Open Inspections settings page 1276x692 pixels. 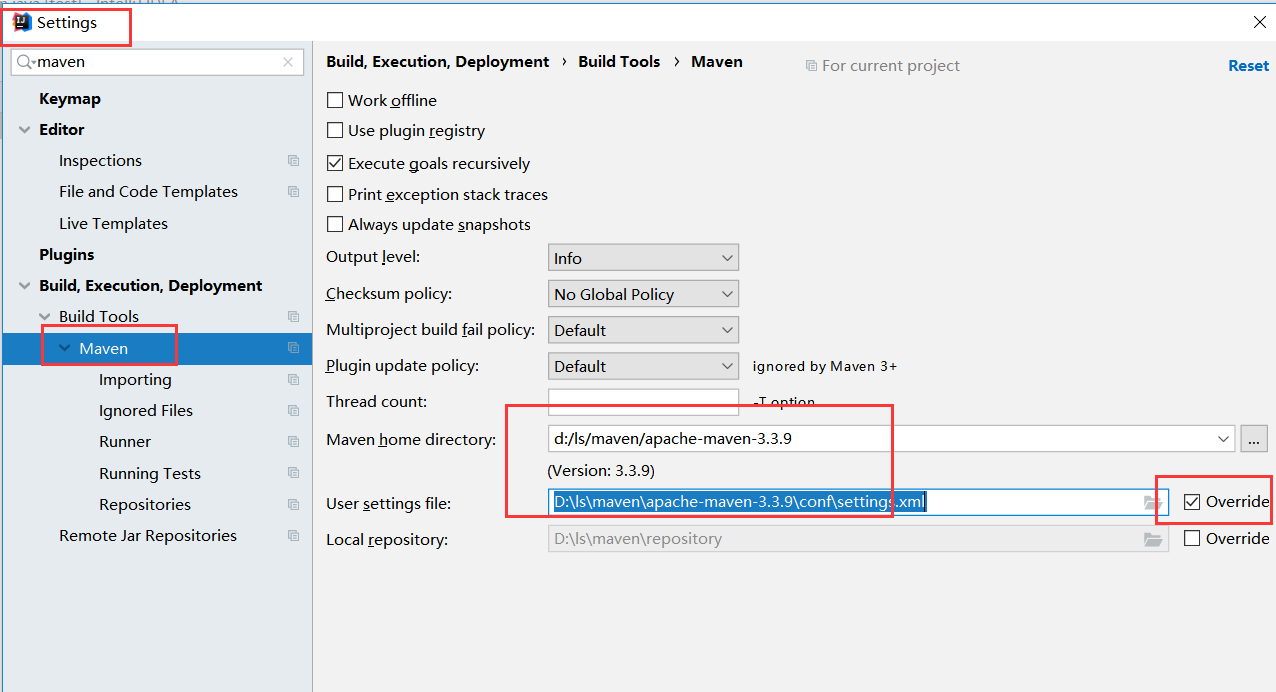[100, 161]
